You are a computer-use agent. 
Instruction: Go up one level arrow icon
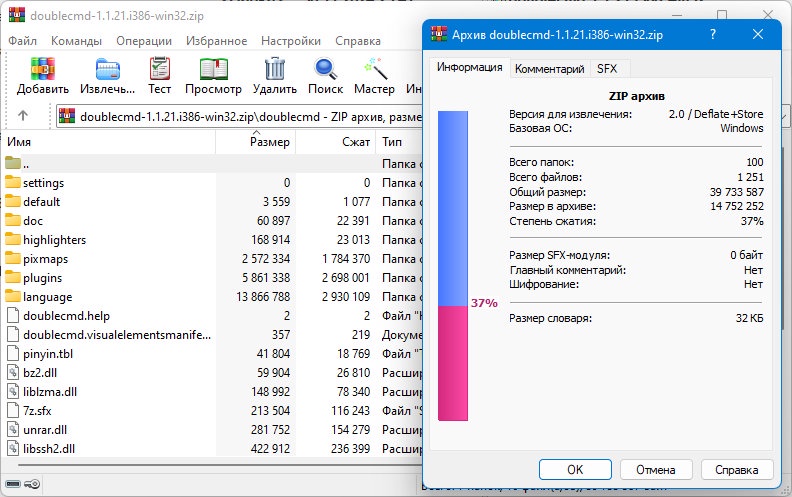[23, 116]
